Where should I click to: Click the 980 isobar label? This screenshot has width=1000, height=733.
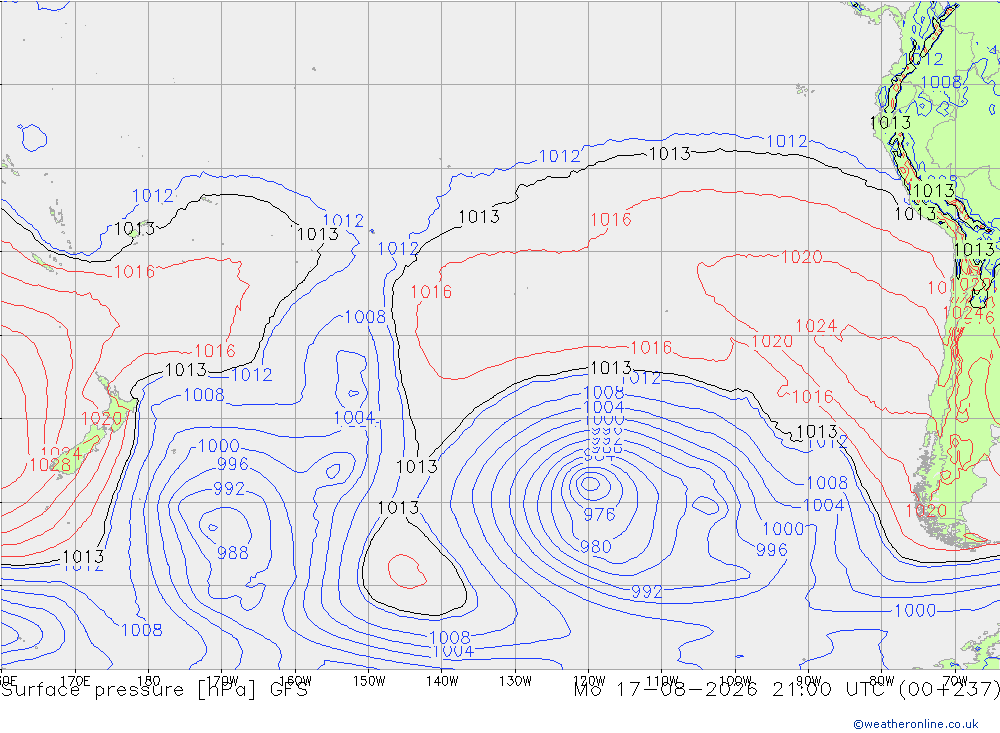pyautogui.click(x=596, y=547)
